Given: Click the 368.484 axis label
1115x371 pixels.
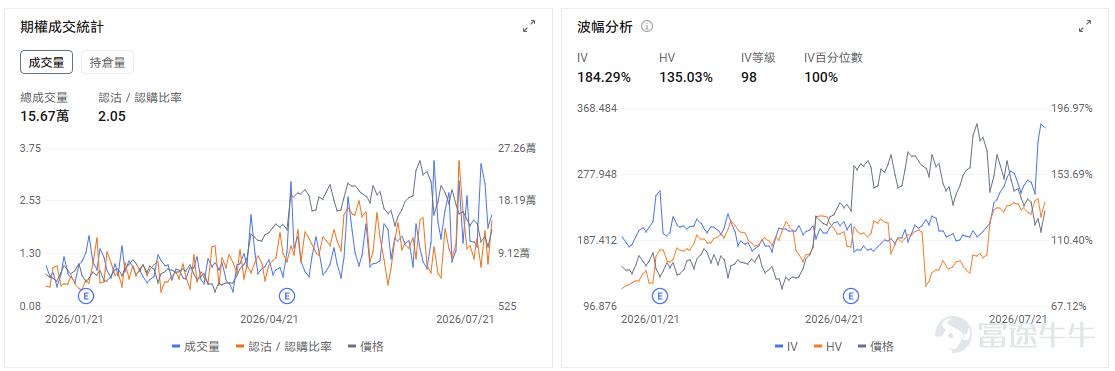Looking at the screenshot, I should [x=597, y=108].
